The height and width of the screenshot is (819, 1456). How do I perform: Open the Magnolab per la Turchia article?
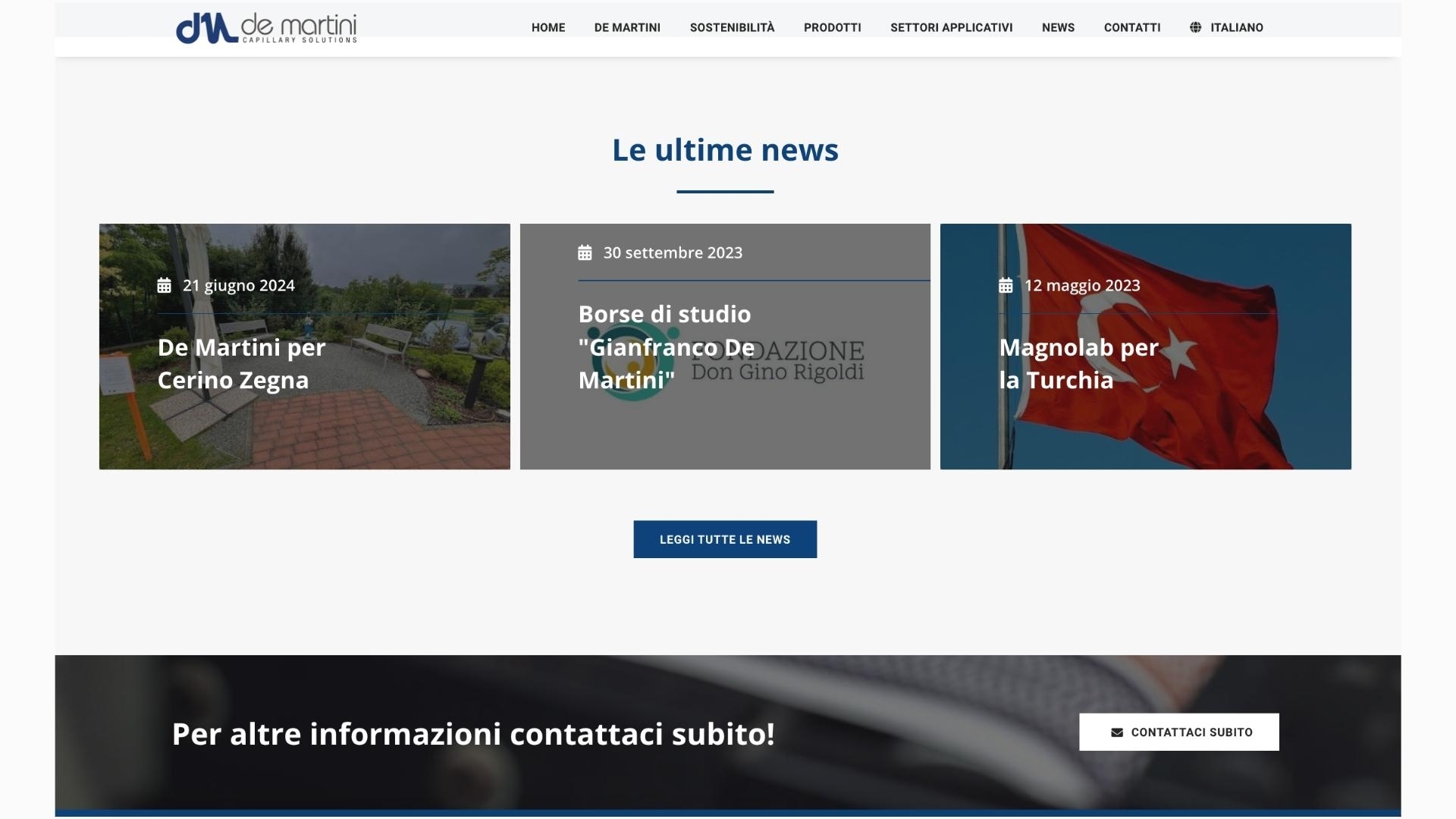click(1078, 364)
